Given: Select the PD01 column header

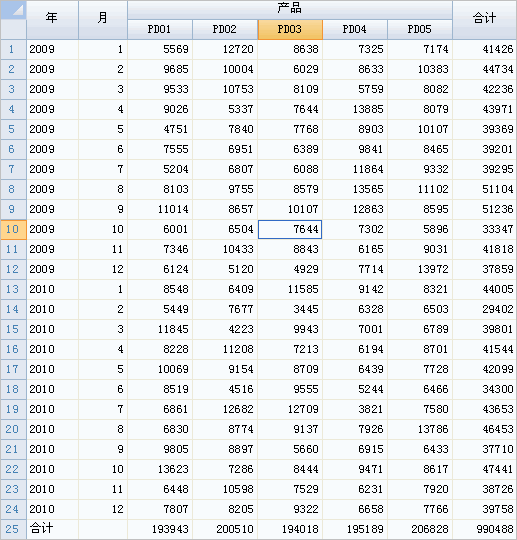Looking at the screenshot, I should 160,29.
